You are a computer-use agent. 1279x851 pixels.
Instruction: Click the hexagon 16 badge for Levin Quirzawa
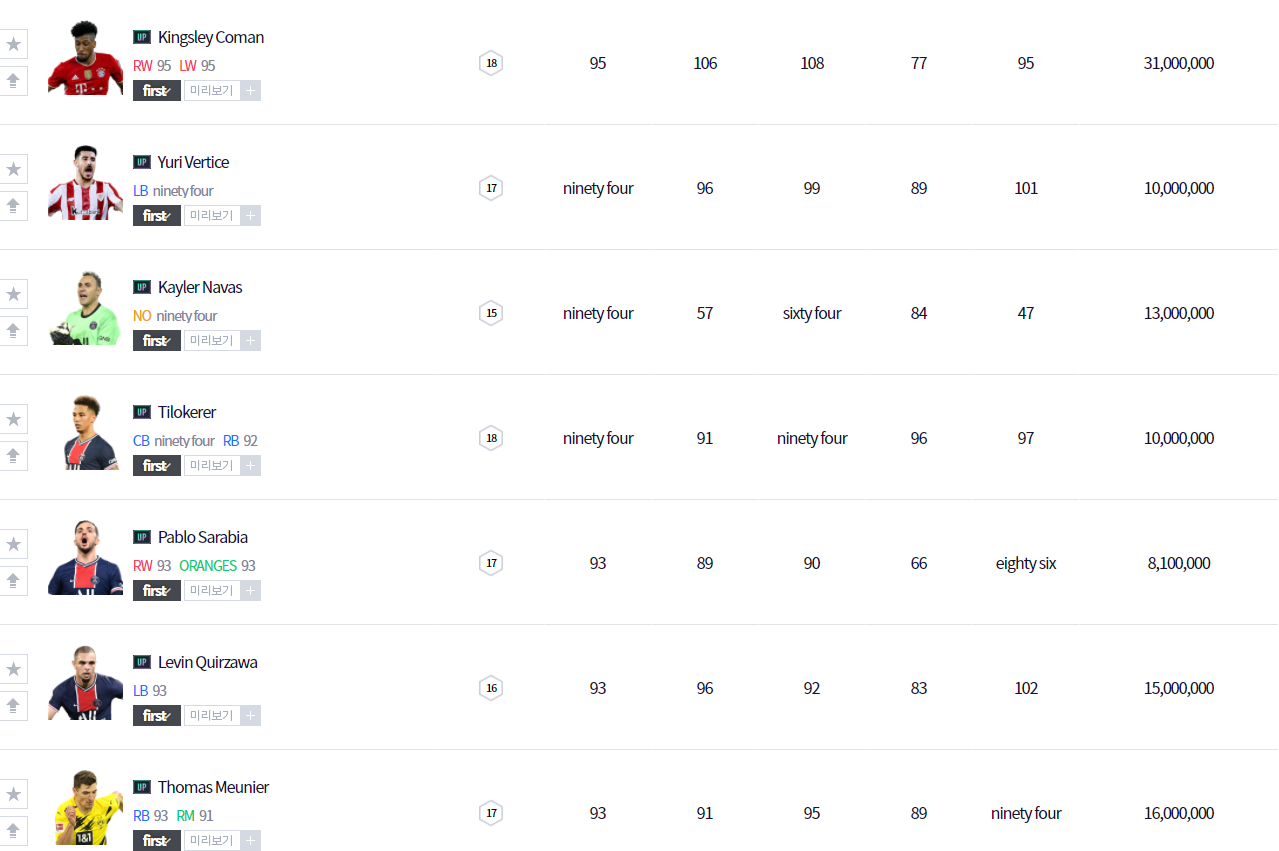[x=491, y=688]
